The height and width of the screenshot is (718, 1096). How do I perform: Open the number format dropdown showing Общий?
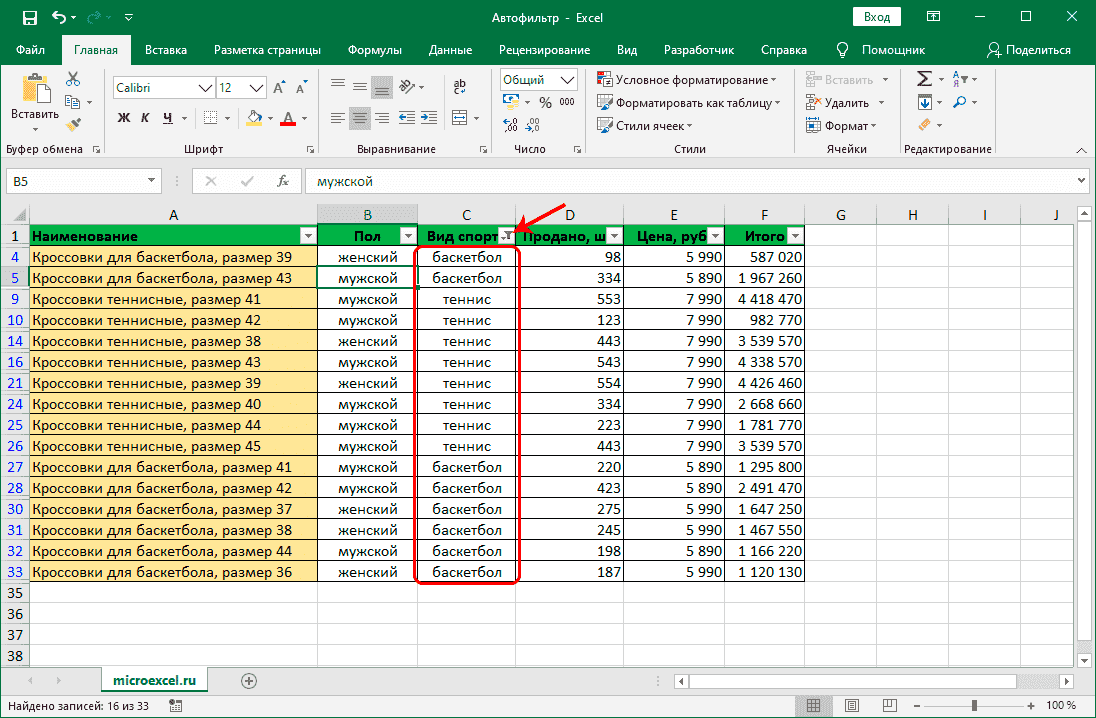(x=568, y=79)
